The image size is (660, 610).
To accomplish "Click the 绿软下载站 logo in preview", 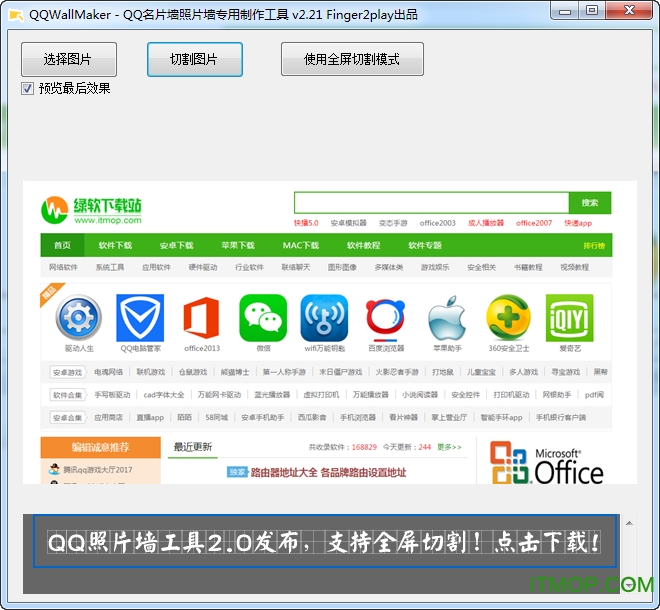I will (x=91, y=210).
